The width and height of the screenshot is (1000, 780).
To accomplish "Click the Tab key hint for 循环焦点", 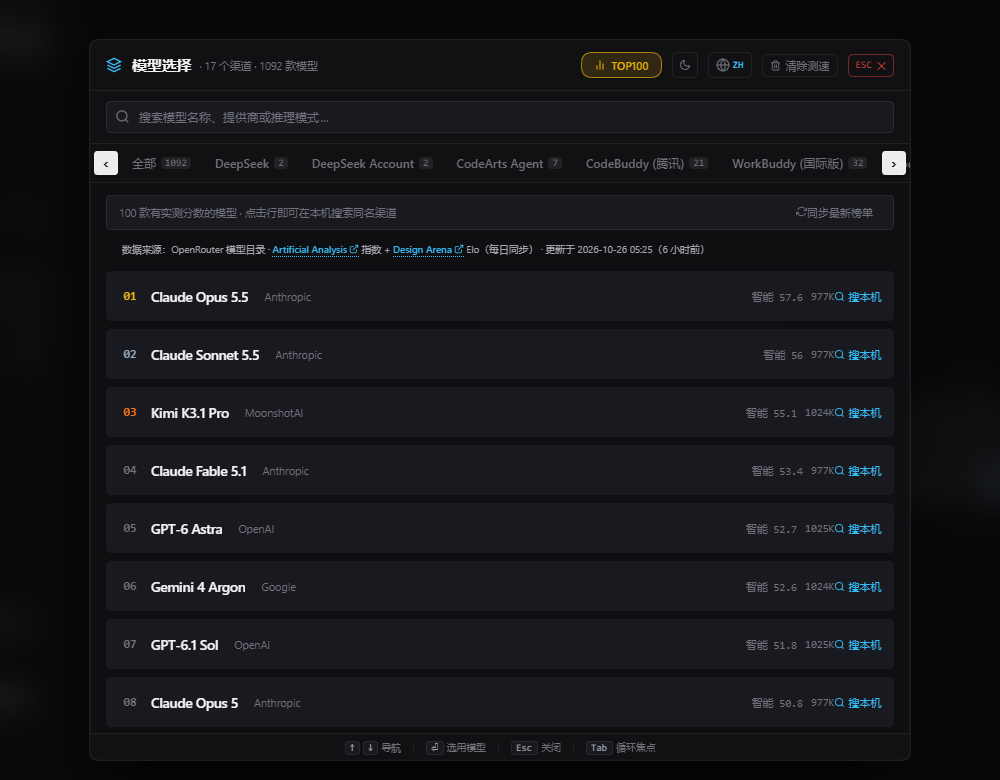I will point(599,747).
